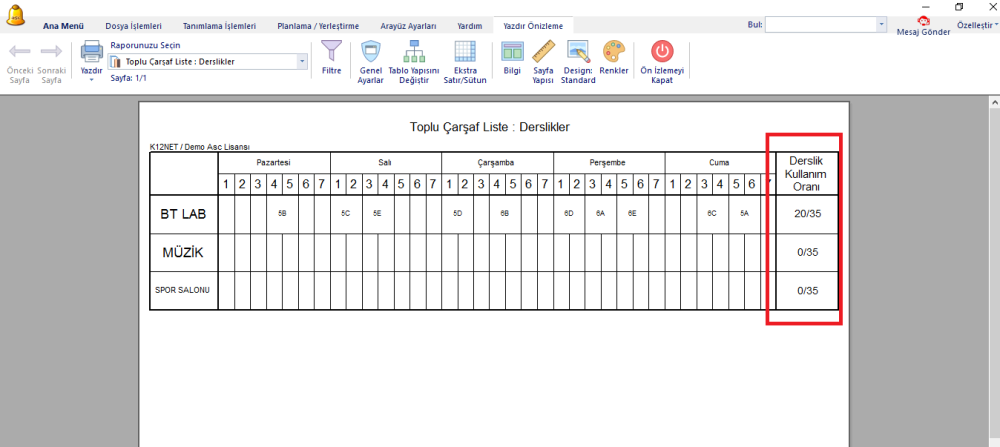Open Genel Ayarlar shield icon

[371, 50]
